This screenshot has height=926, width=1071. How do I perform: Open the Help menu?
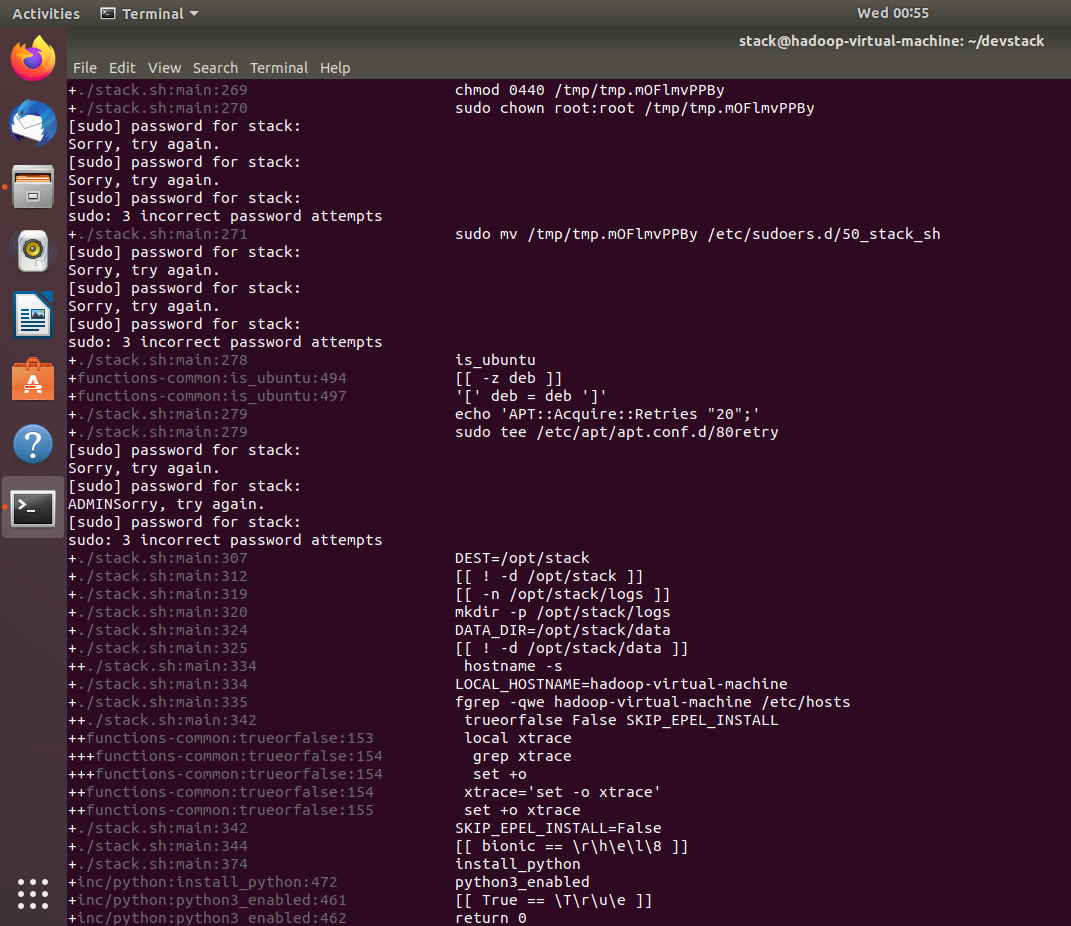click(335, 68)
